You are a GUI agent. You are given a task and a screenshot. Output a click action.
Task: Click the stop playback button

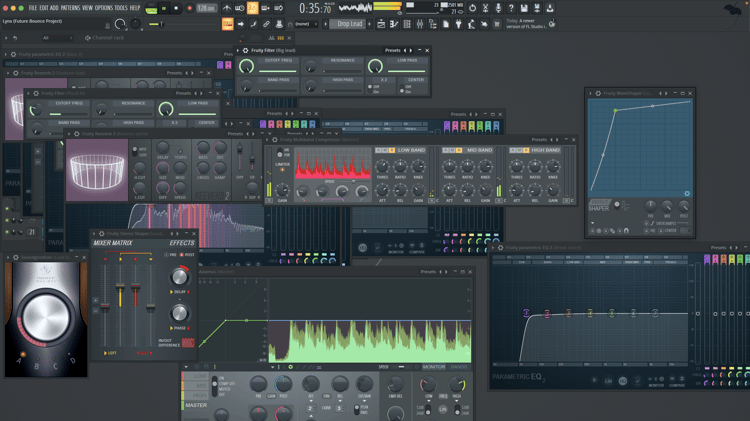pyautogui.click(x=177, y=8)
